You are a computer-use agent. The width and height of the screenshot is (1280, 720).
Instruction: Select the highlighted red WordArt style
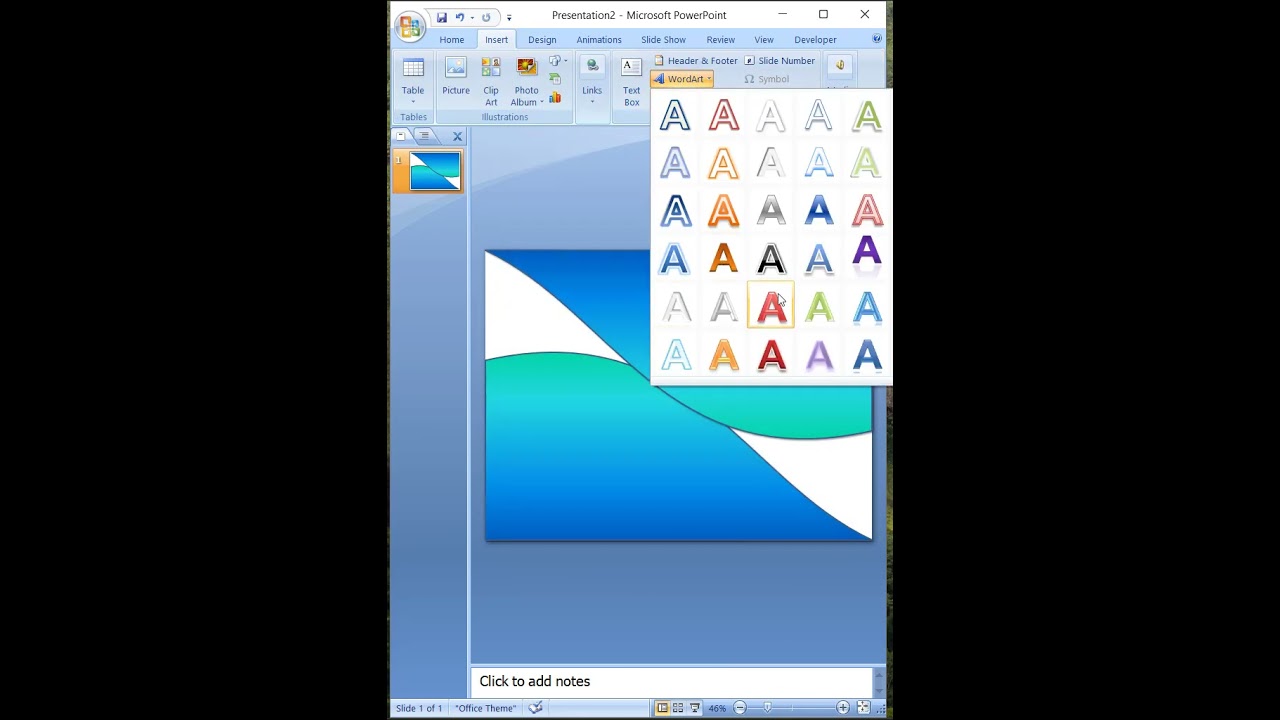(771, 306)
